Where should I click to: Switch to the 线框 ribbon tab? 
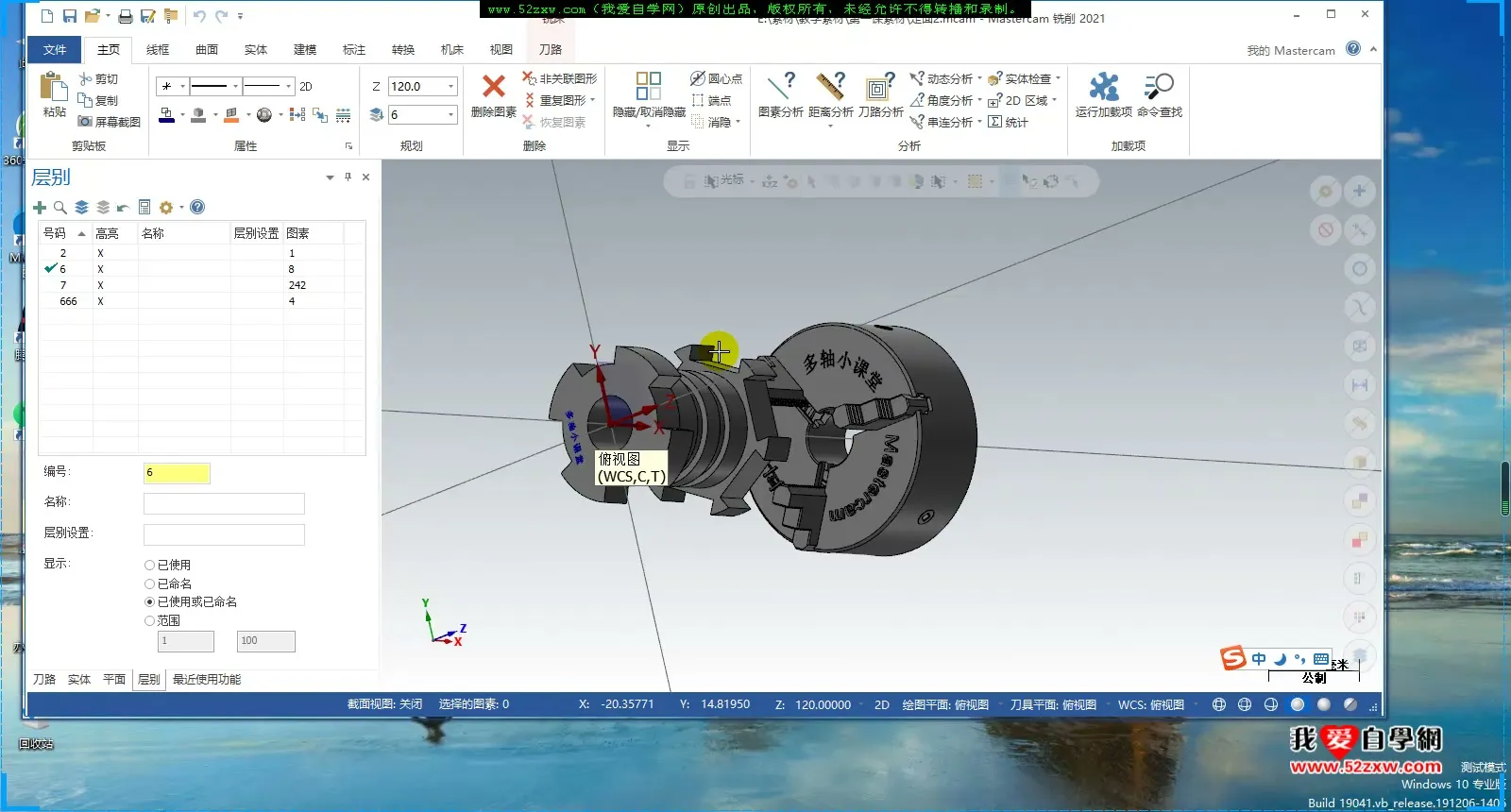(158, 49)
